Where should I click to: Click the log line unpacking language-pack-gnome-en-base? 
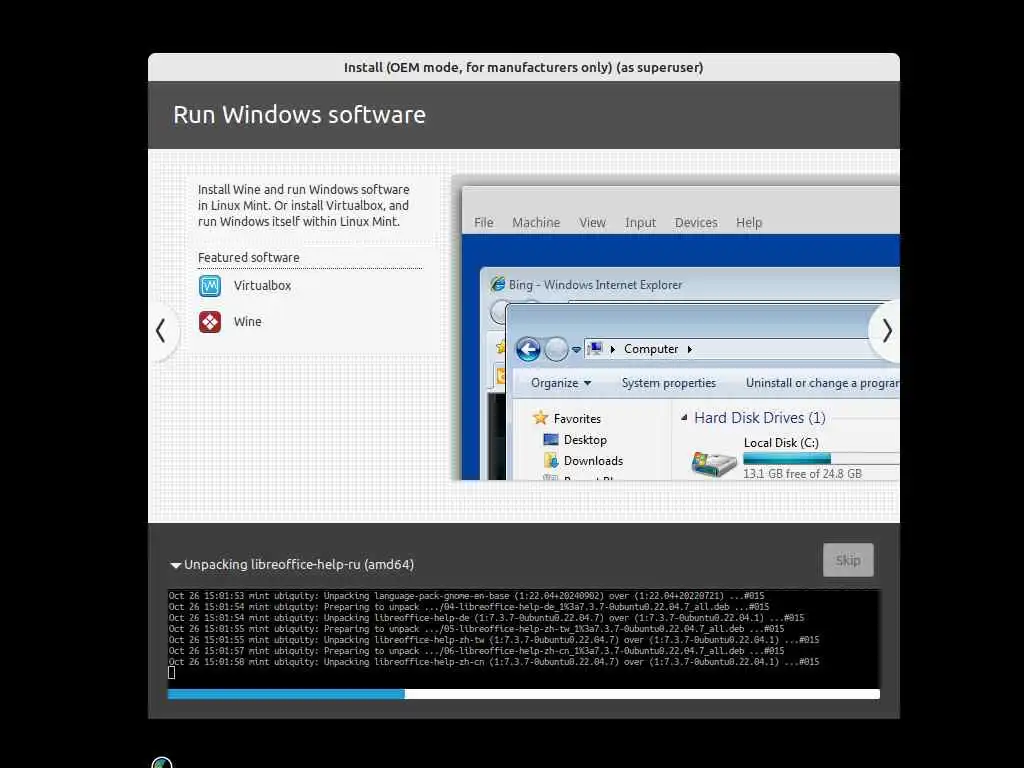466,596
